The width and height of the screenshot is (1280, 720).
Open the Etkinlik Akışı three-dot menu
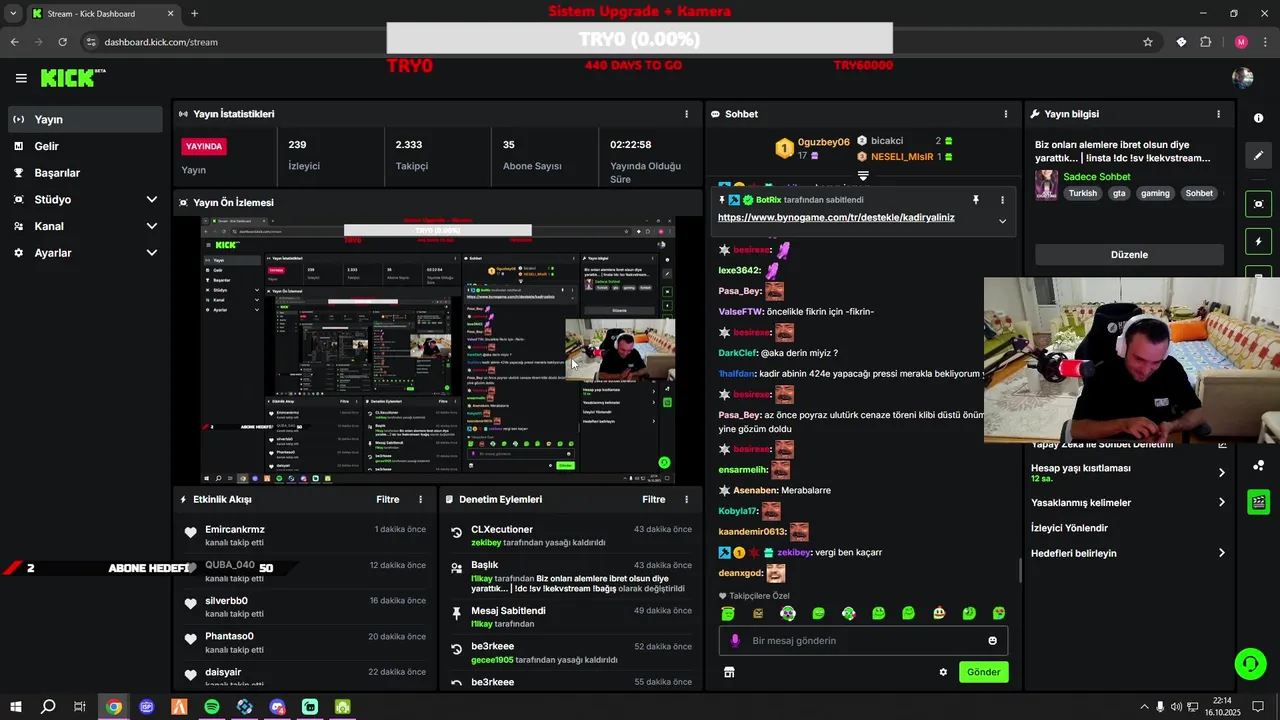[x=420, y=499]
